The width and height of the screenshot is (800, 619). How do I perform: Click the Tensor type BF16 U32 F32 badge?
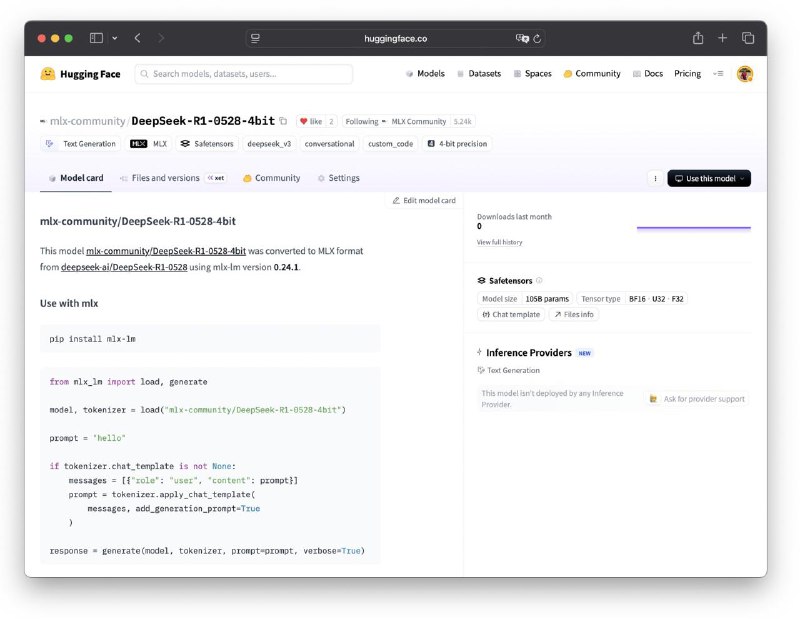(632, 299)
